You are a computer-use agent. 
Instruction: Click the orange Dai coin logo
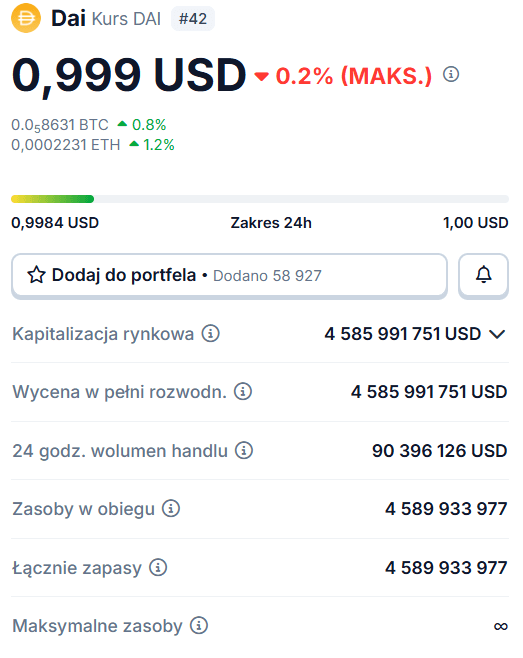(26, 18)
